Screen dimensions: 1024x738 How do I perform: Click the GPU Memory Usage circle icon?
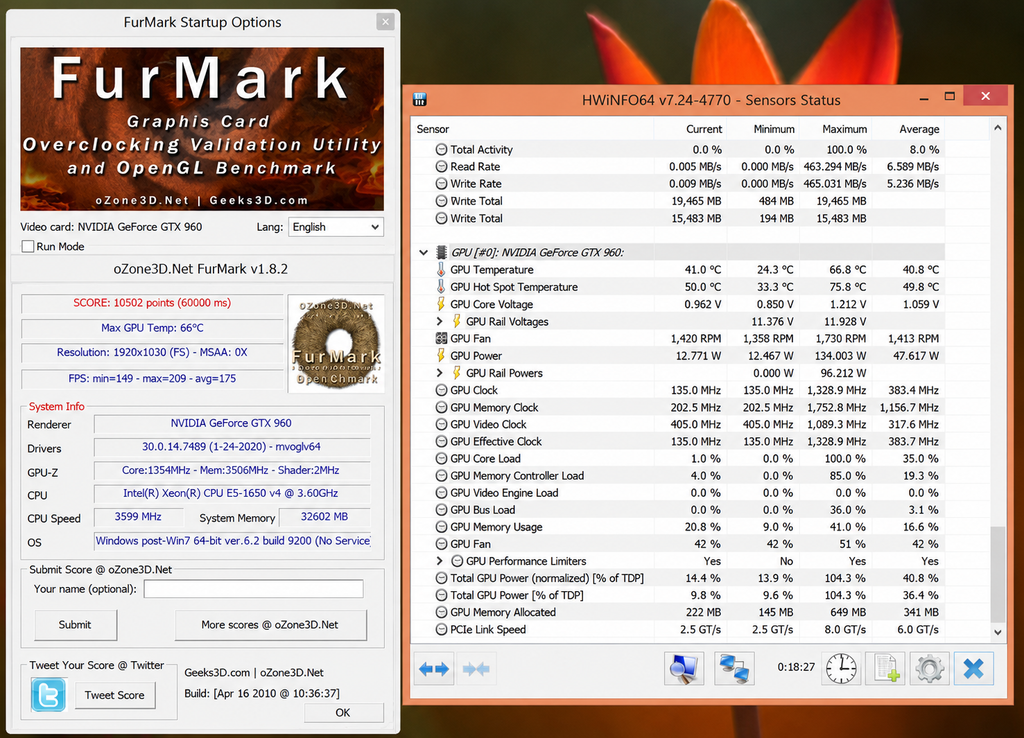tap(441, 527)
